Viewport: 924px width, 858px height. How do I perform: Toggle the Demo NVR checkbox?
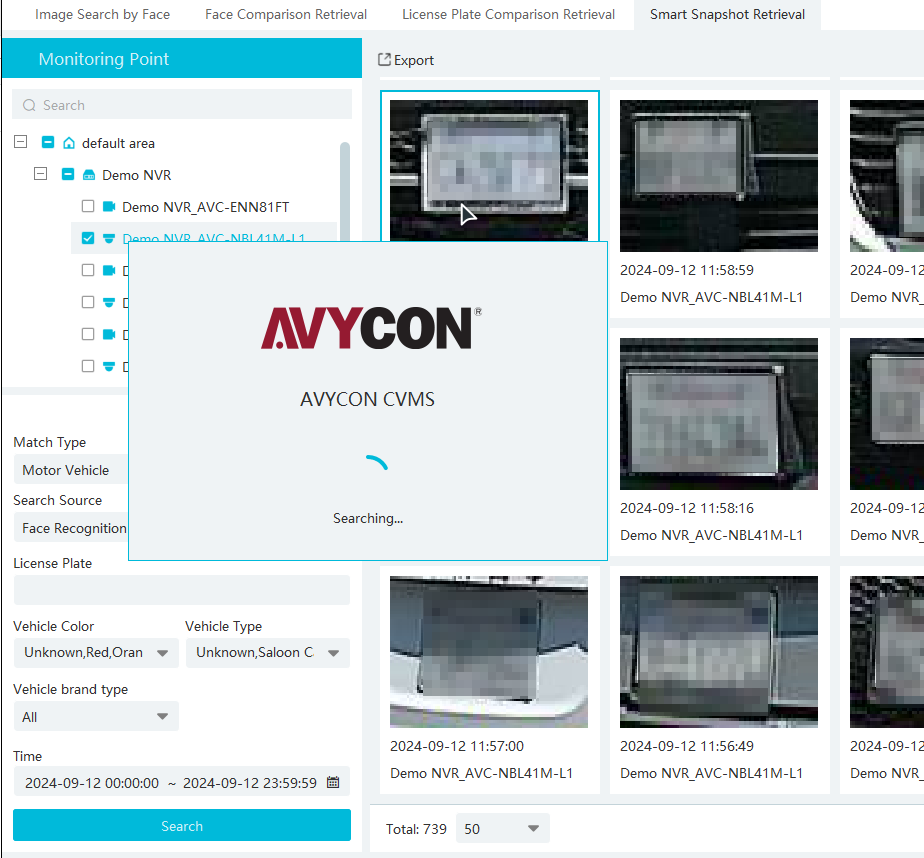click(68, 174)
